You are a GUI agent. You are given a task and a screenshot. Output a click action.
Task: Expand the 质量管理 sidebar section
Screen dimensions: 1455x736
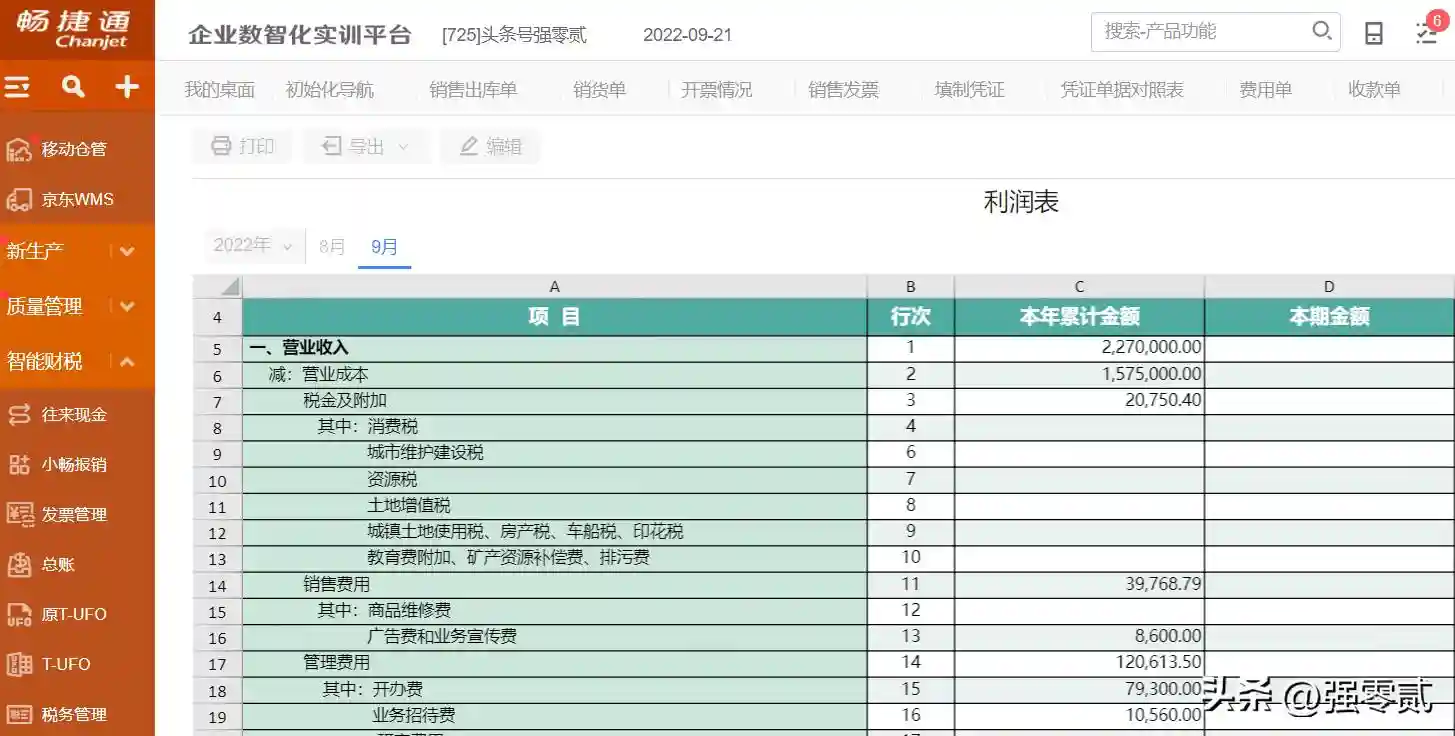click(x=127, y=306)
